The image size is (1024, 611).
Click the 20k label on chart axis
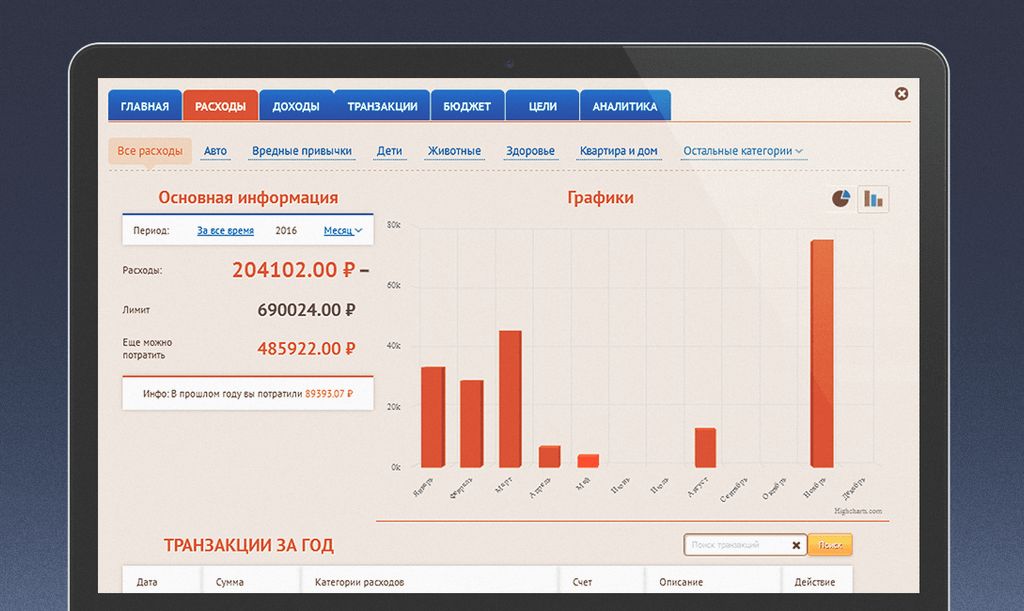click(x=394, y=407)
